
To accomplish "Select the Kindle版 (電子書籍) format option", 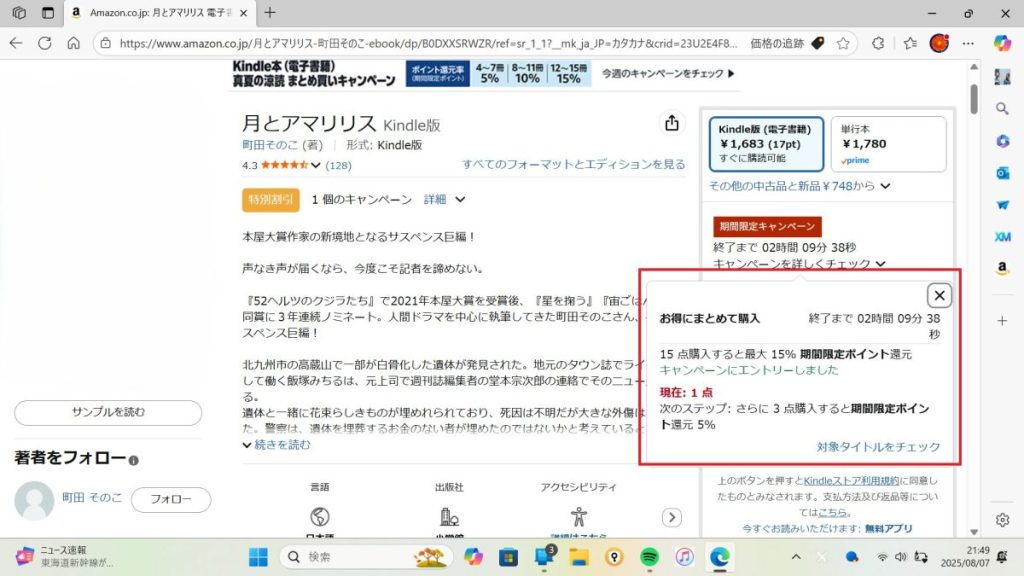I will 766,144.
